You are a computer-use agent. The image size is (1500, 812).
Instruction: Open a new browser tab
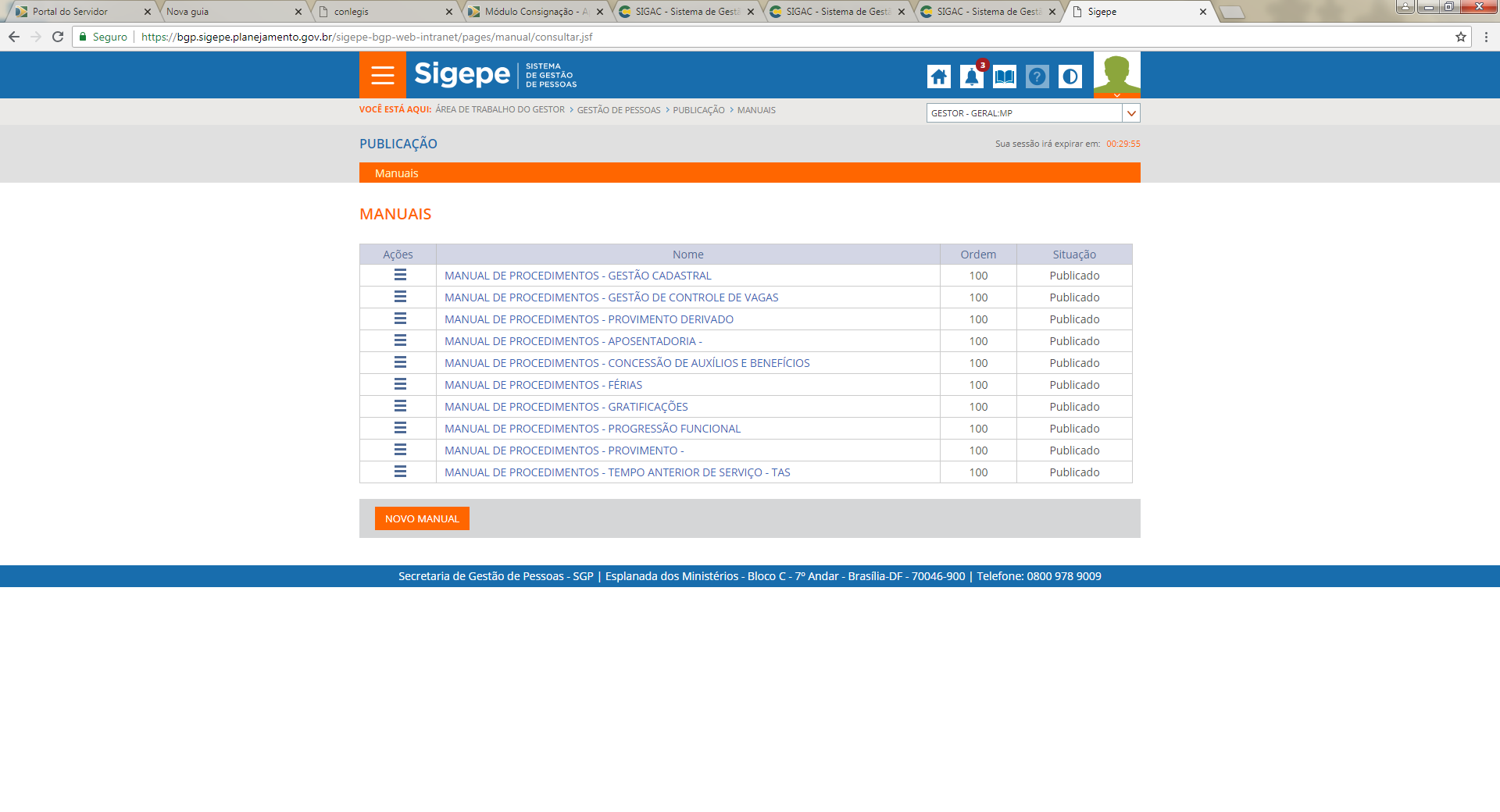[1232, 12]
